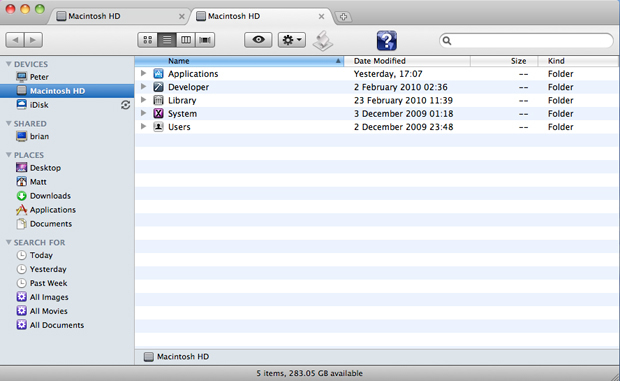620x381 pixels.
Task: Switch to column view
Action: point(186,40)
